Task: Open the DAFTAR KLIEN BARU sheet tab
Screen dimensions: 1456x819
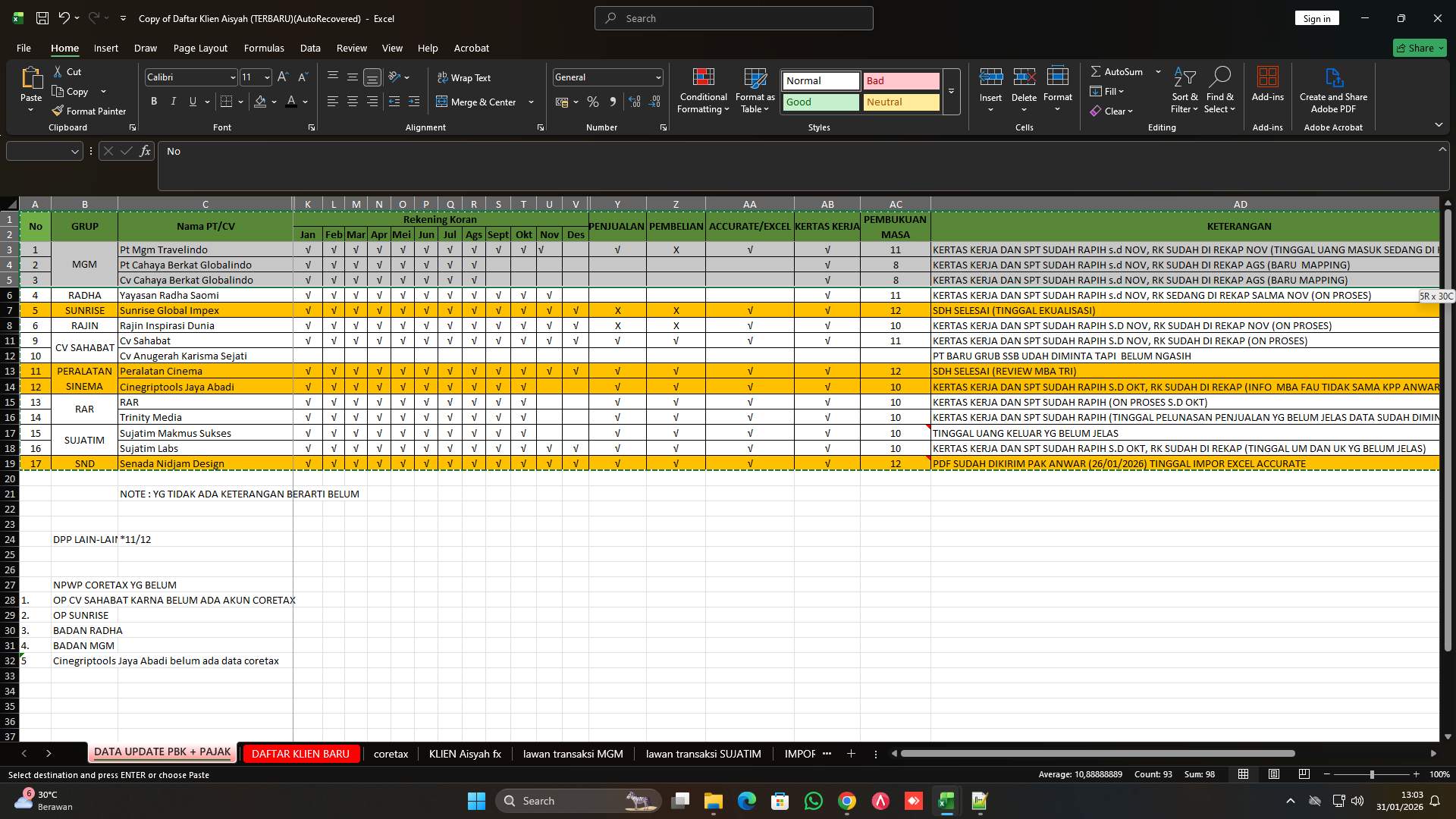Action: coord(300,753)
